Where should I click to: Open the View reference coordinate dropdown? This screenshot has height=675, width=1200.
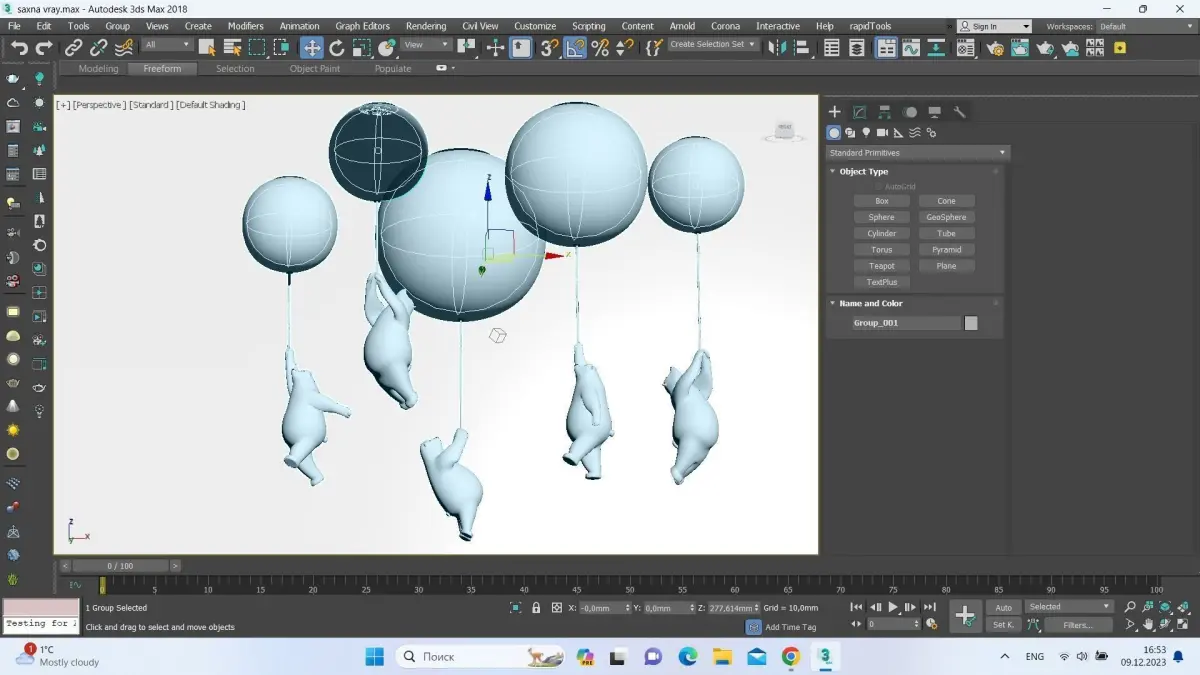426,45
